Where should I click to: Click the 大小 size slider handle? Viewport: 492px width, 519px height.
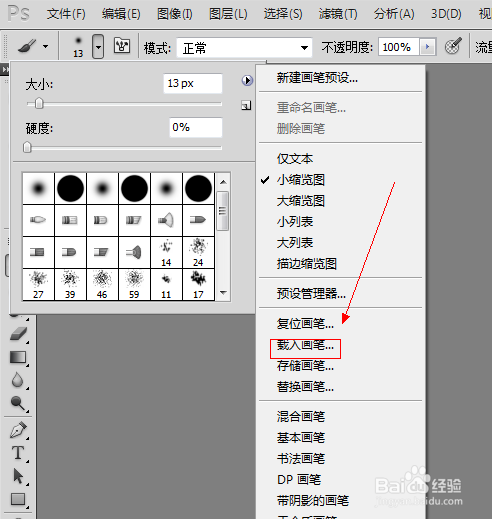point(39,103)
